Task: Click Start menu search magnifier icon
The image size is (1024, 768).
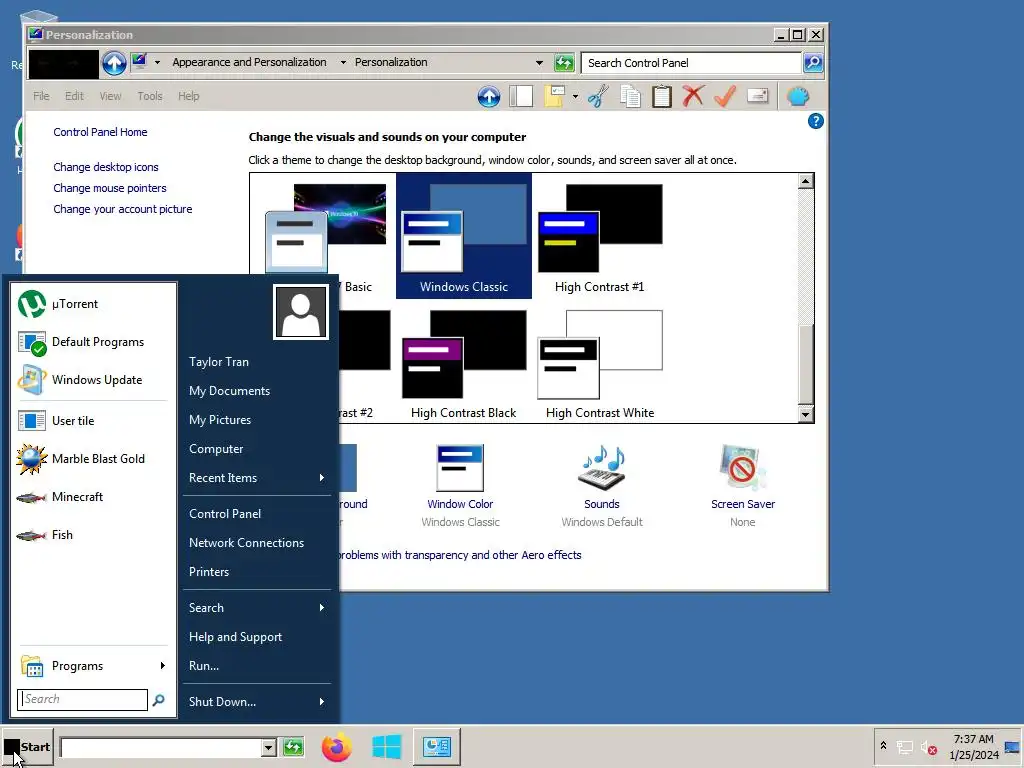Action: [158, 700]
